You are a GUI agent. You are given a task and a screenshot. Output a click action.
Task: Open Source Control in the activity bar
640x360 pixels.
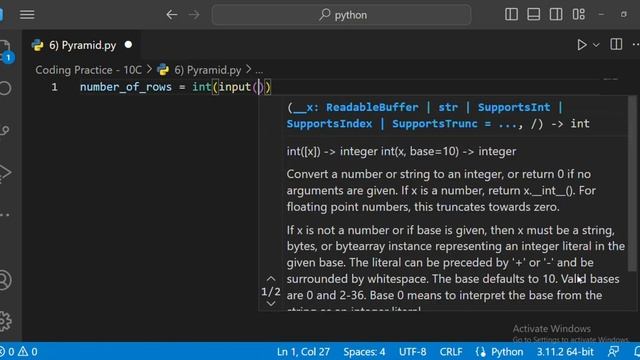point(5,131)
